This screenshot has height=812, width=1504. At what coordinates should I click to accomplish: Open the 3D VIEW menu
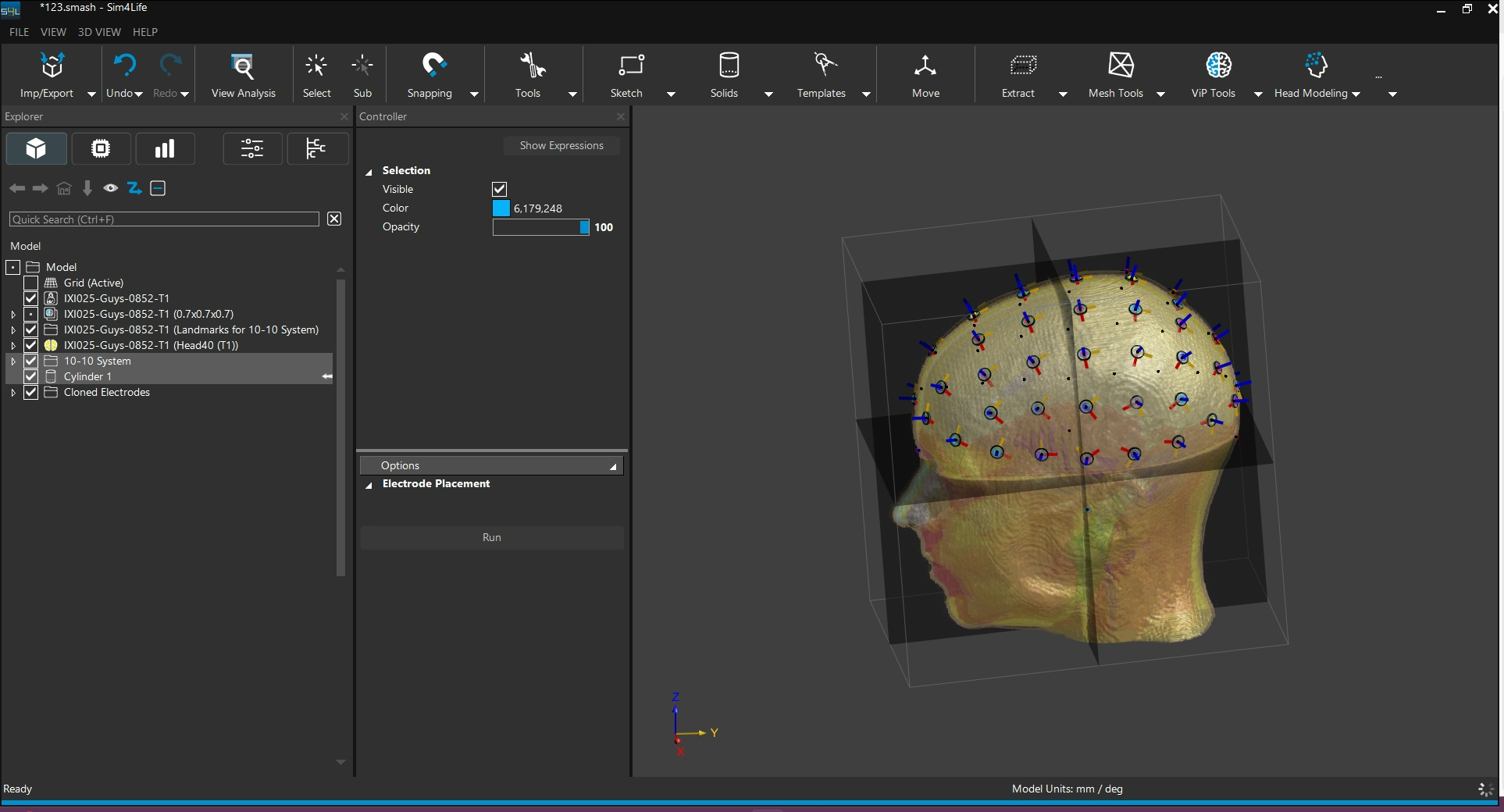[x=99, y=32]
